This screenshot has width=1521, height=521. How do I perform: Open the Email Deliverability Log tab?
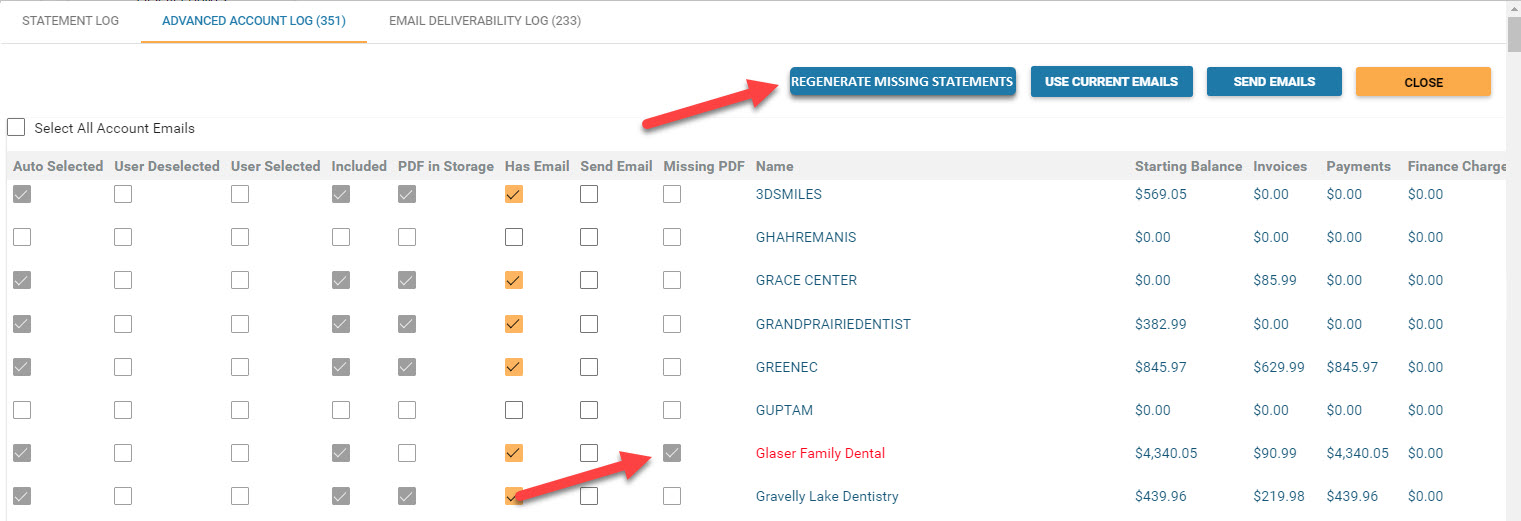coord(485,21)
